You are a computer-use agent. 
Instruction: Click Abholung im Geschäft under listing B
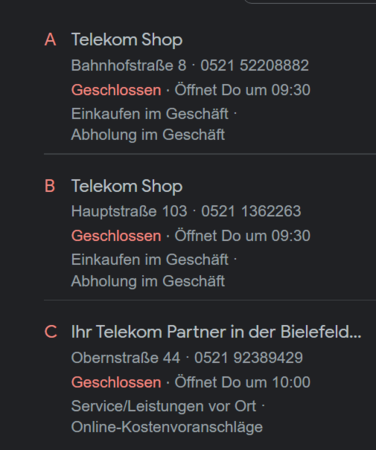(148, 281)
